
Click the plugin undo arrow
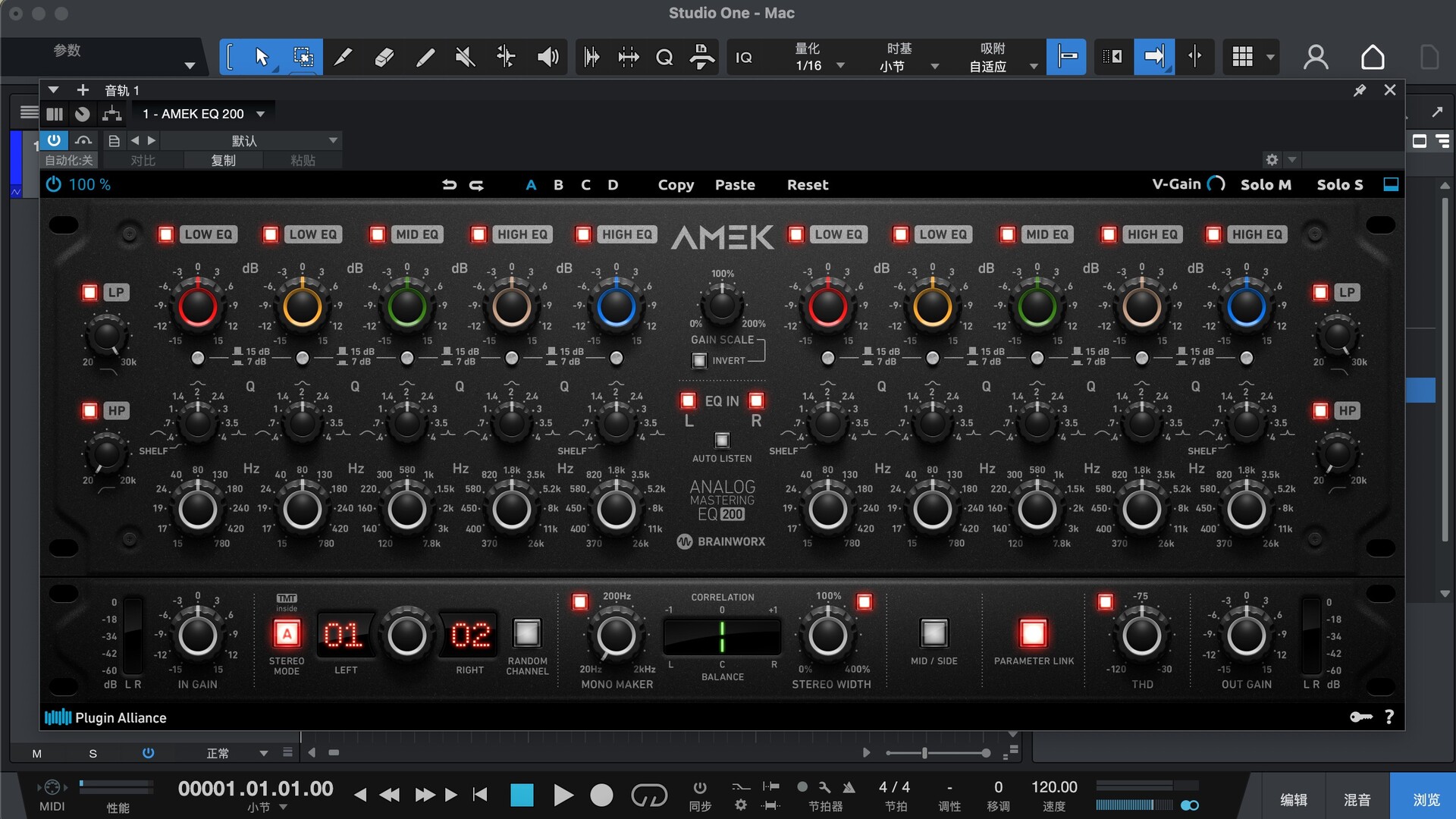click(450, 184)
